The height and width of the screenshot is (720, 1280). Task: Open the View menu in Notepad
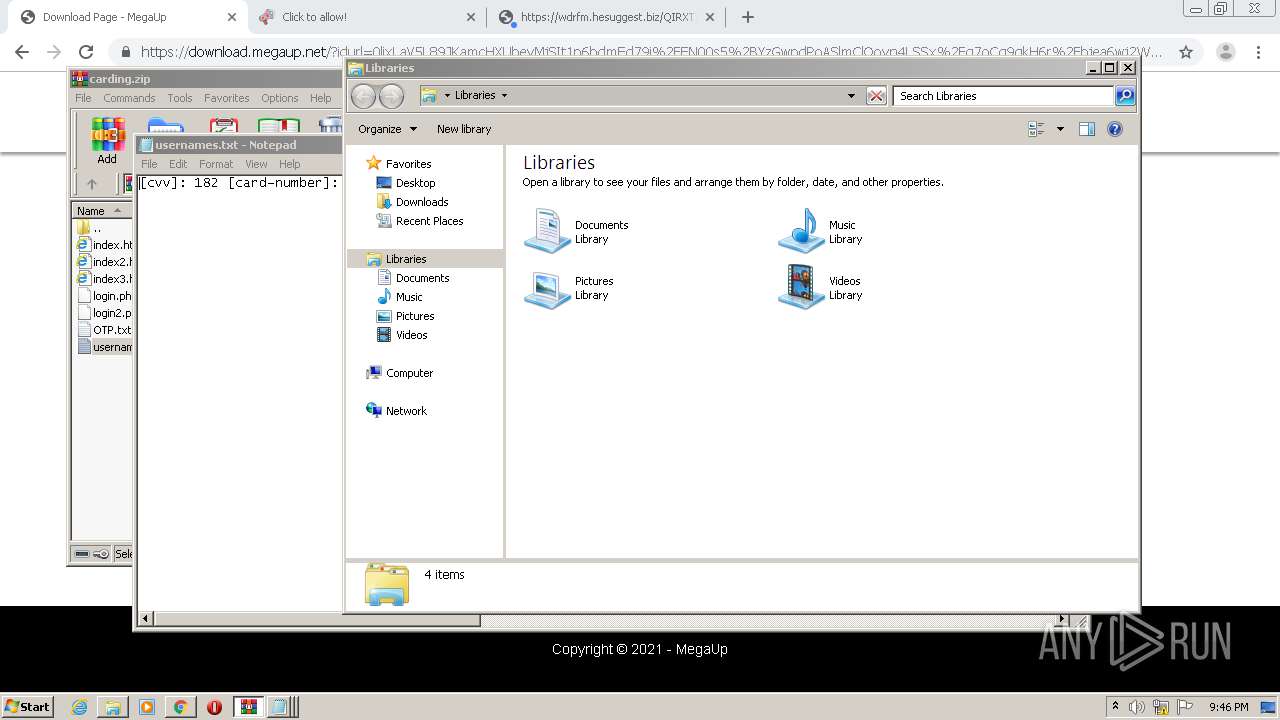point(256,164)
